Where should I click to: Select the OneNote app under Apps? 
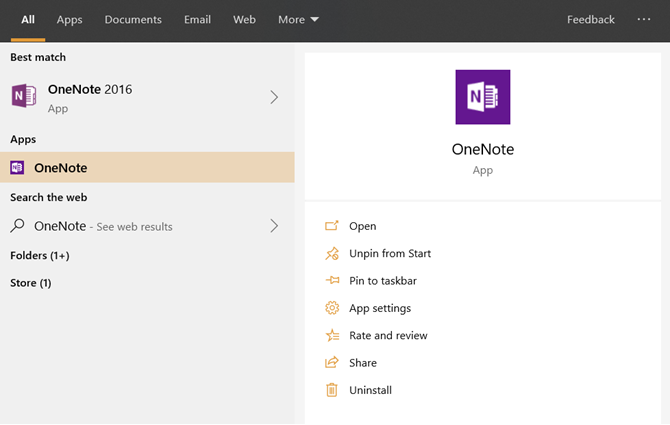(60, 168)
